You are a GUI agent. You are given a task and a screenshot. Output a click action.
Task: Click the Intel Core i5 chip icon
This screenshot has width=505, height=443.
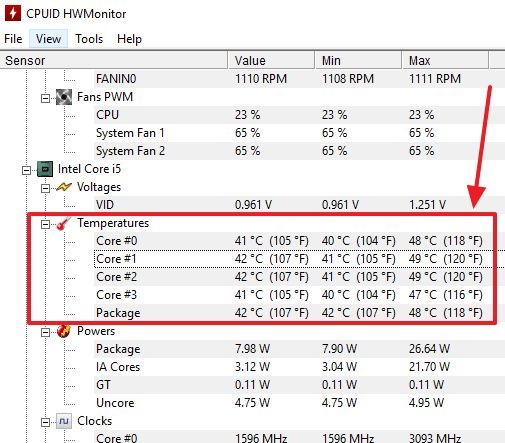[x=45, y=169]
